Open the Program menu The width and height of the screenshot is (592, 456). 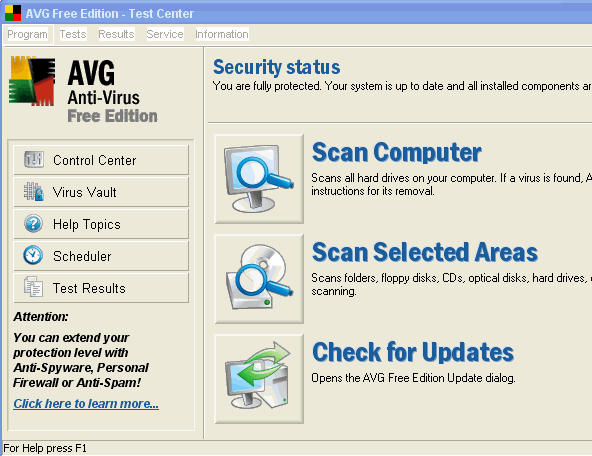coord(28,34)
